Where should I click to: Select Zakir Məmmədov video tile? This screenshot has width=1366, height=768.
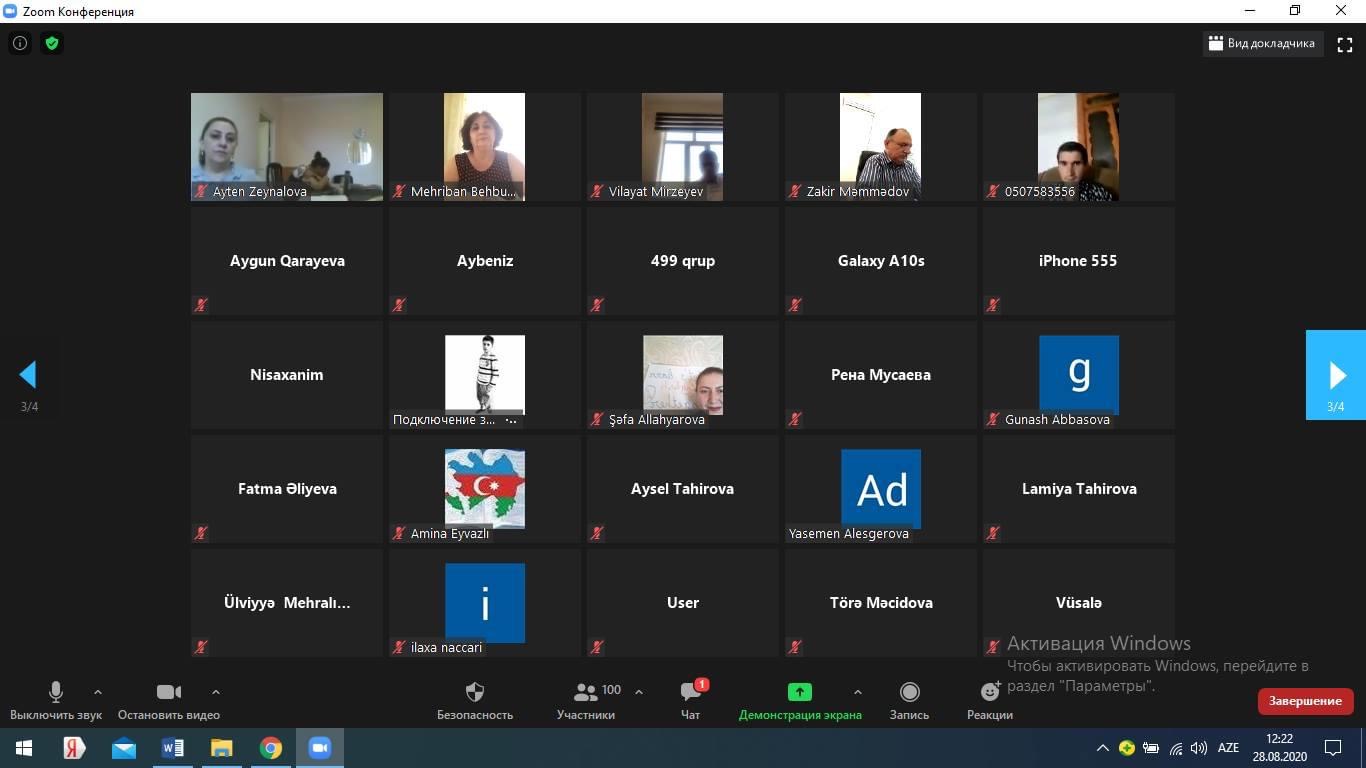pos(881,147)
